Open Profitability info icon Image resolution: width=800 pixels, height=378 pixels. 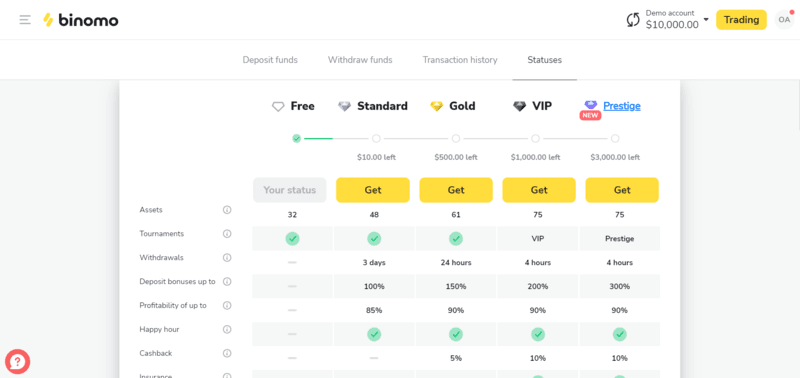(x=227, y=306)
